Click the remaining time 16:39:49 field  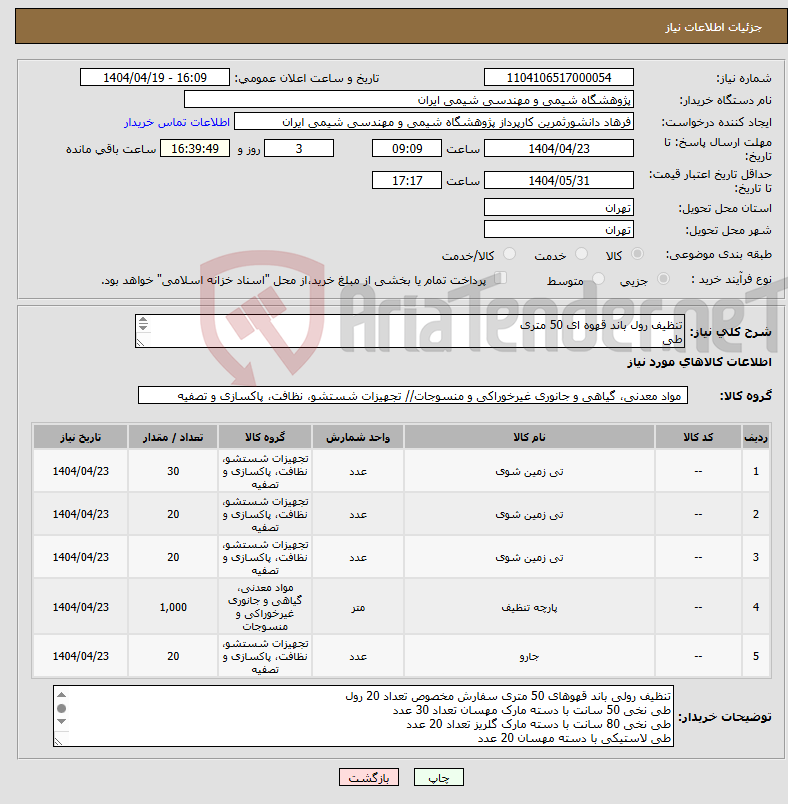[x=195, y=148]
